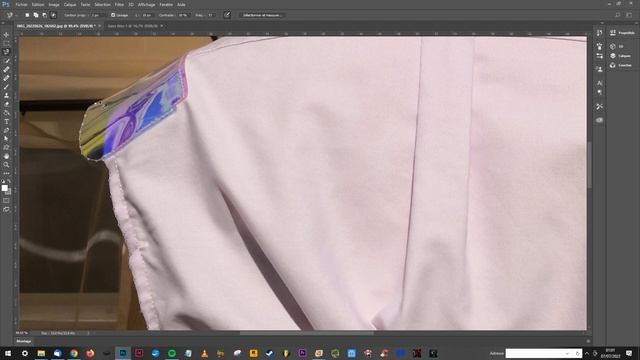The image size is (640, 360).
Task: Click the zoom percentage field in status bar
Action: 22,333
